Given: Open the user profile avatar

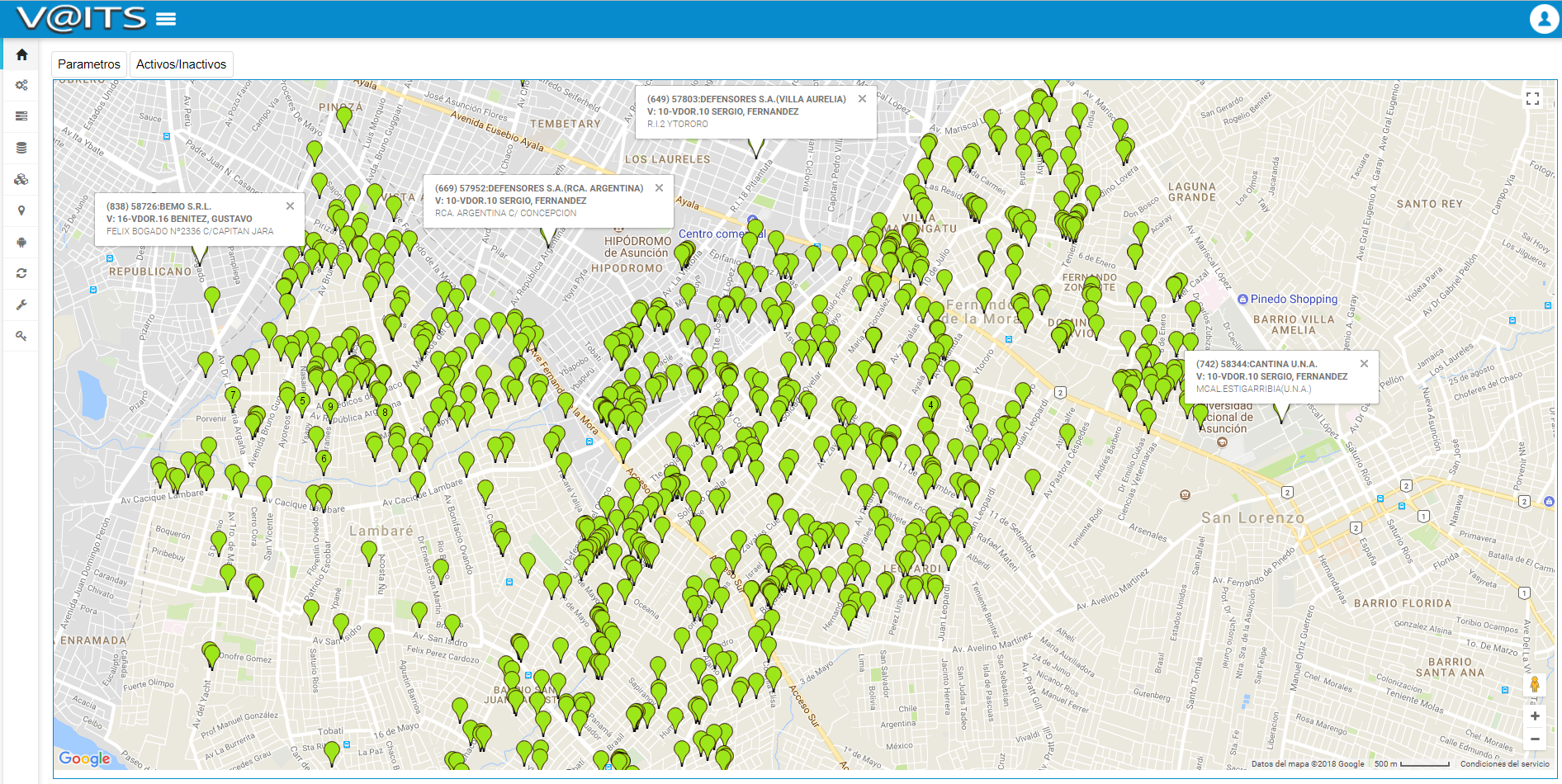Looking at the screenshot, I should 1543,18.
